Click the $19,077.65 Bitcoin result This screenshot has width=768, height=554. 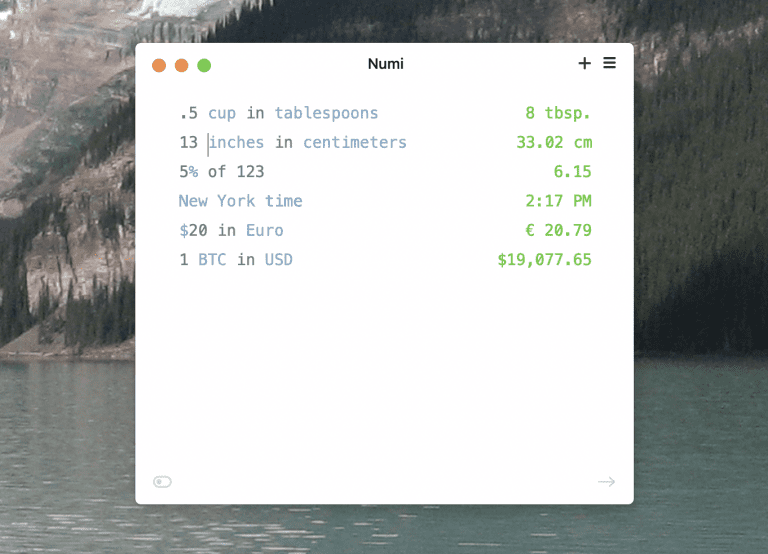coord(544,260)
